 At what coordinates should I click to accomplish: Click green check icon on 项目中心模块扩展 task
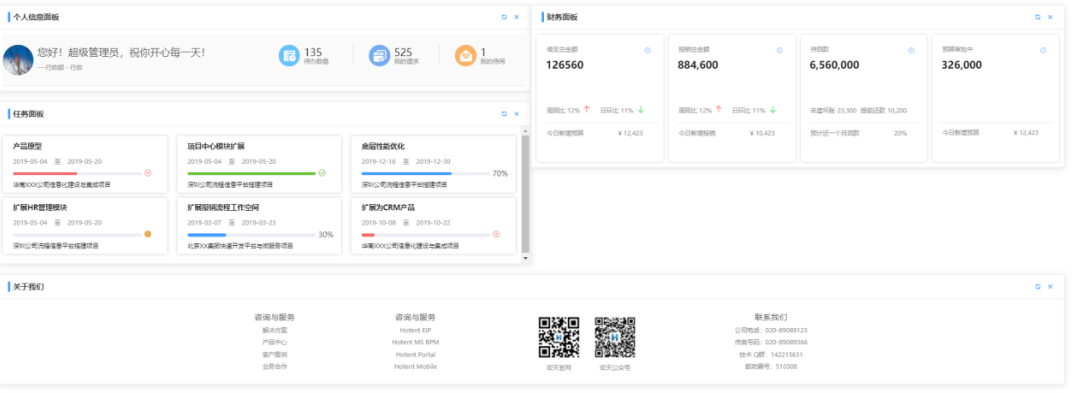[322, 173]
